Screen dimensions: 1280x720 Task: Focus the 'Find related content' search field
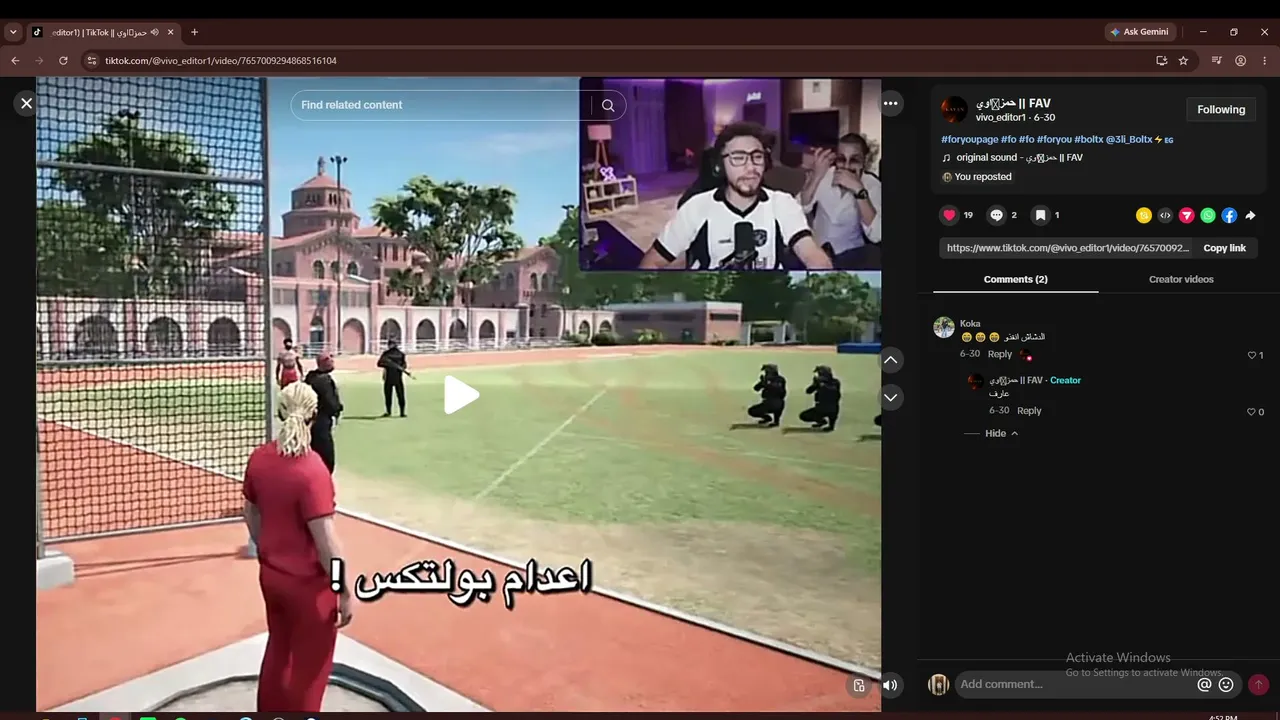[x=441, y=105]
